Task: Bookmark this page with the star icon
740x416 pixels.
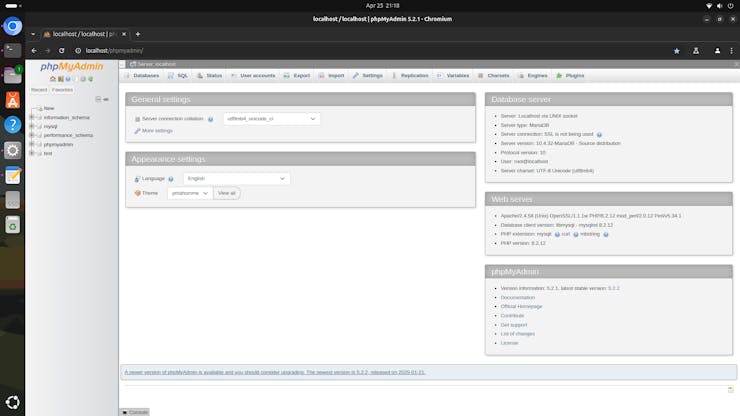Action: [x=677, y=51]
